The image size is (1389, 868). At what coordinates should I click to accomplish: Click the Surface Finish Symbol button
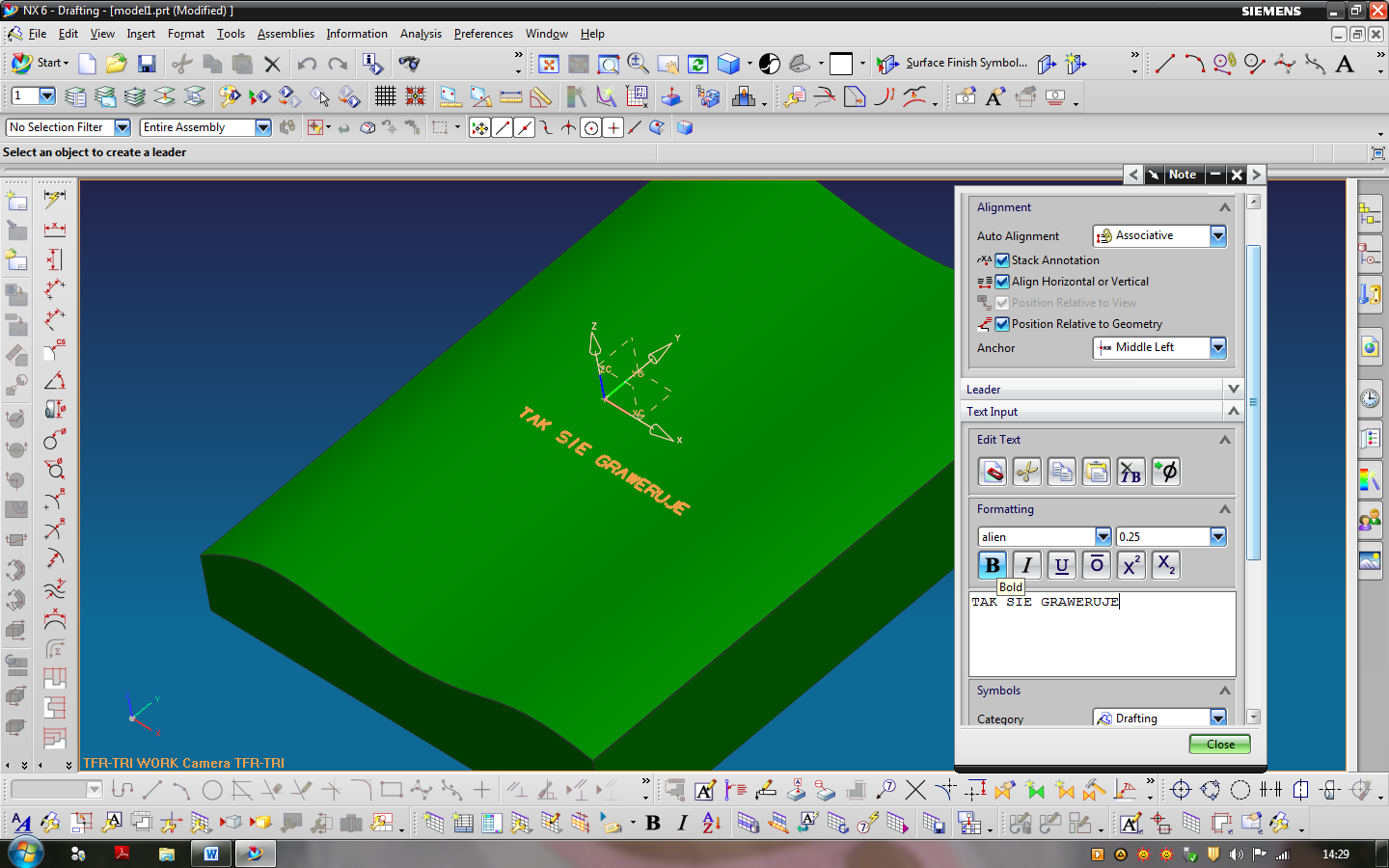(x=953, y=64)
